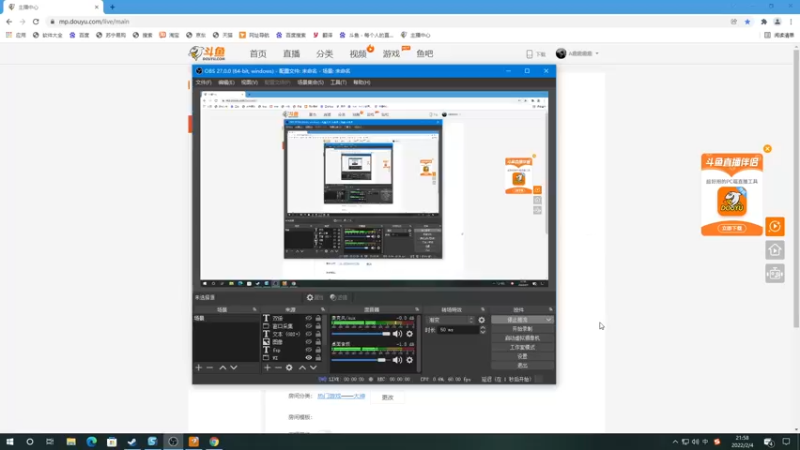Viewport: 800px width, 450px height.
Task: Pop out the 混音器 mixer dock
Action: coord(417,309)
